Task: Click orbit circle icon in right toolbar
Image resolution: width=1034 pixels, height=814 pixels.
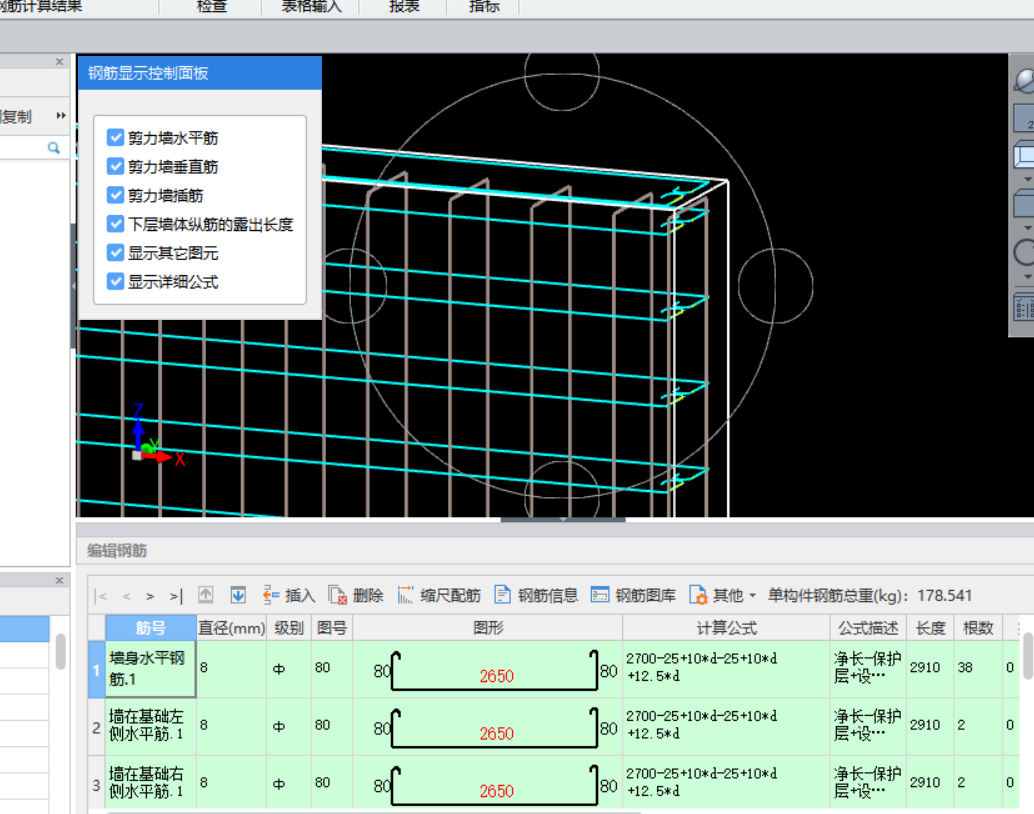Action: point(1024,252)
